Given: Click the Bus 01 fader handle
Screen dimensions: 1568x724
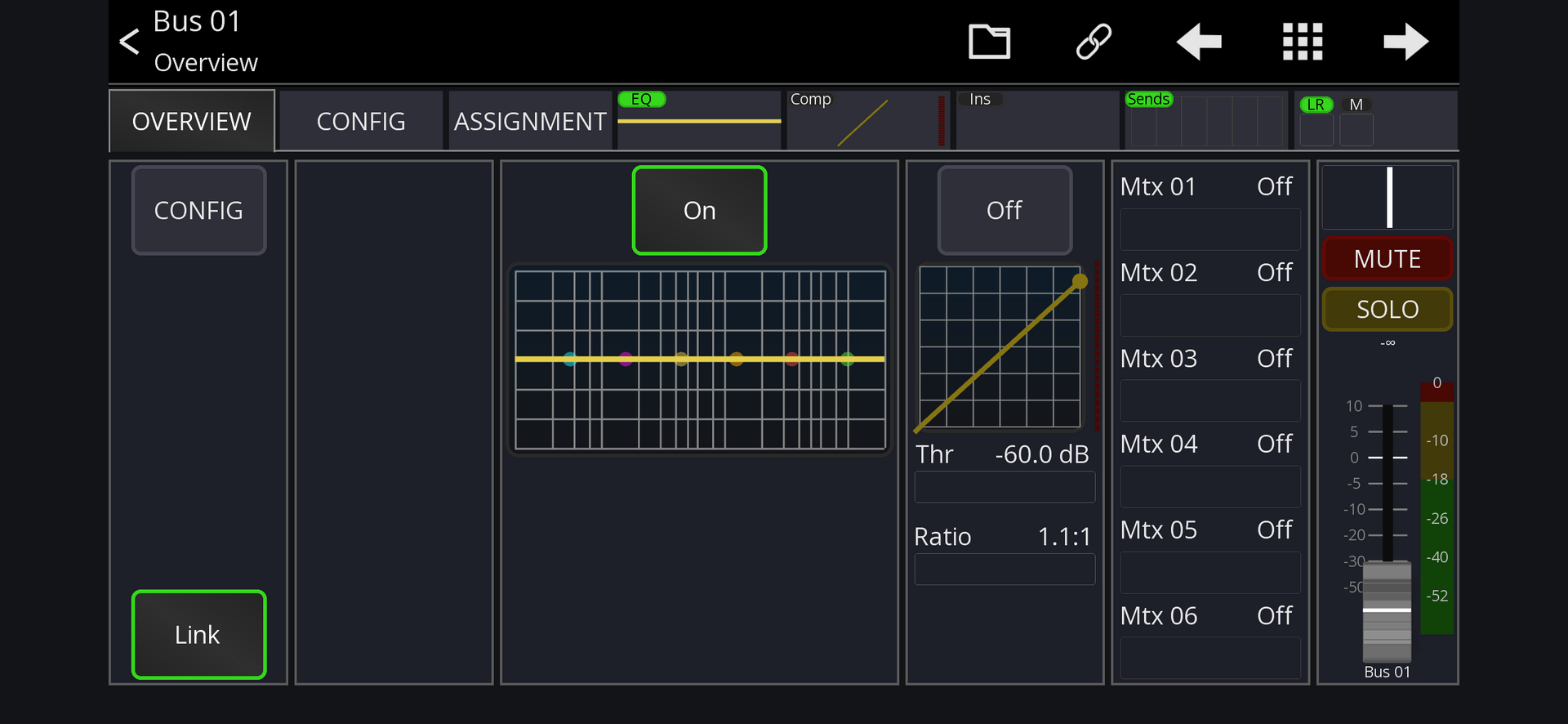Looking at the screenshot, I should [x=1387, y=610].
